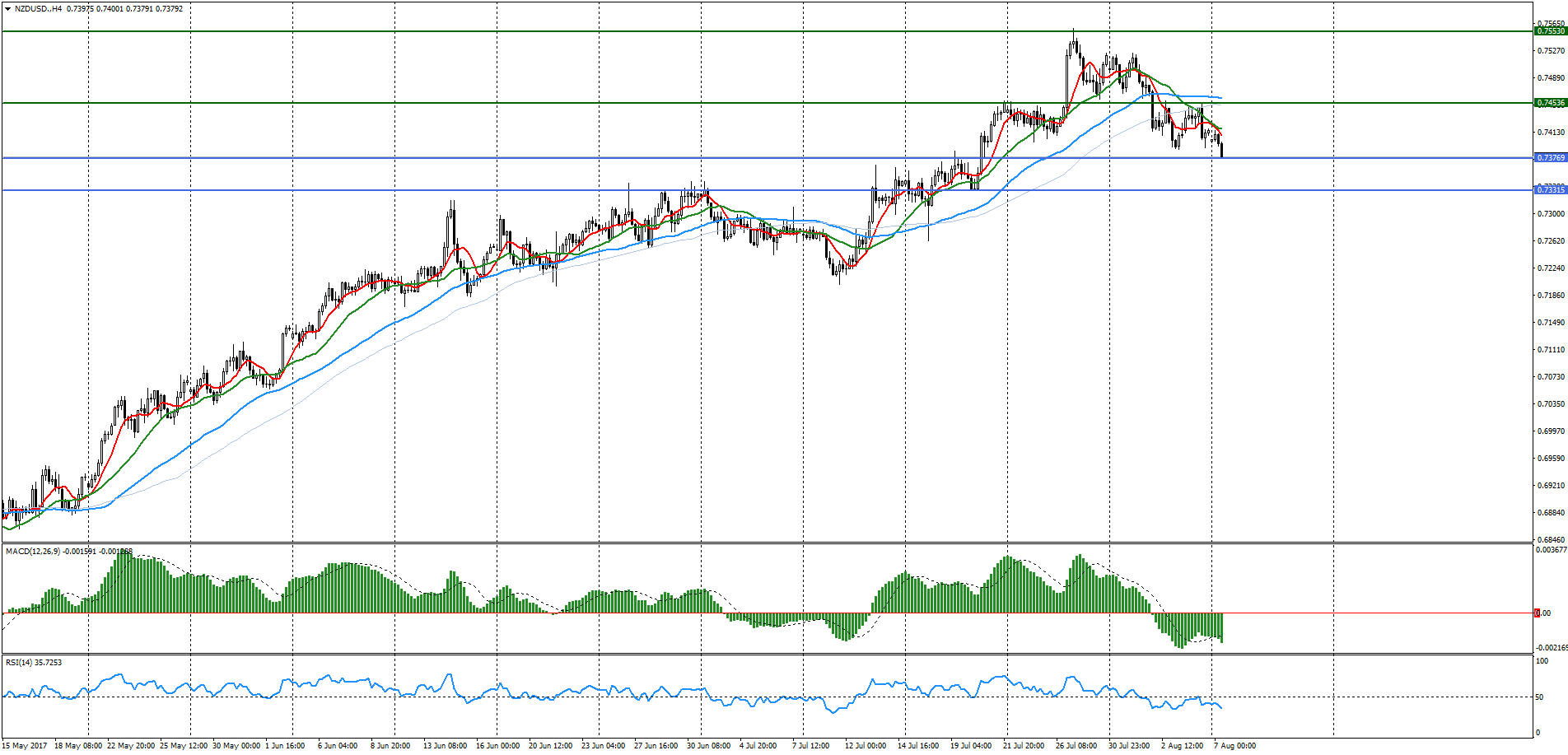Click the RSI(14) indicator label
The height and width of the screenshot is (755, 1568).
click(x=20, y=662)
